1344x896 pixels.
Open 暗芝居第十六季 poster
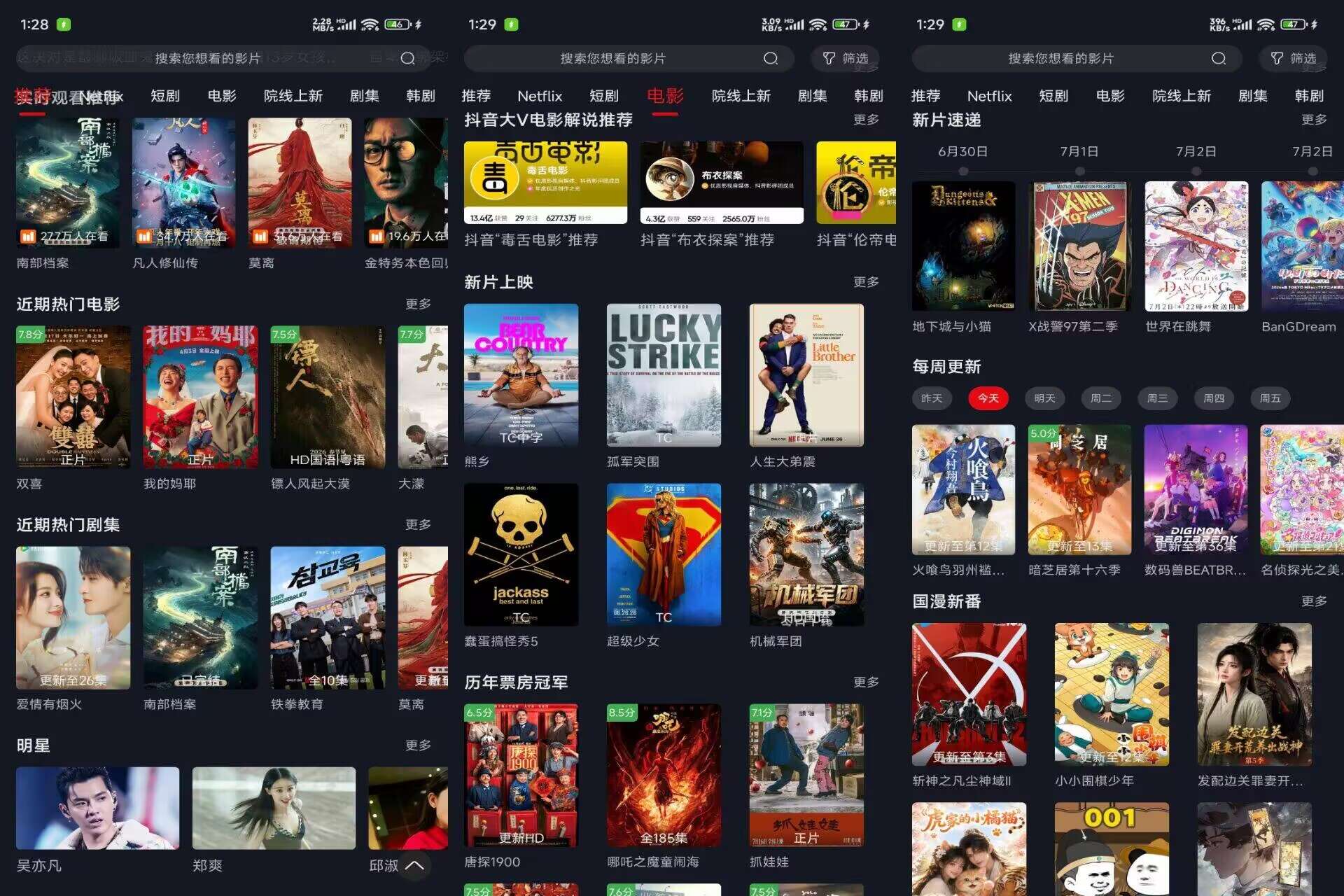click(x=1079, y=490)
